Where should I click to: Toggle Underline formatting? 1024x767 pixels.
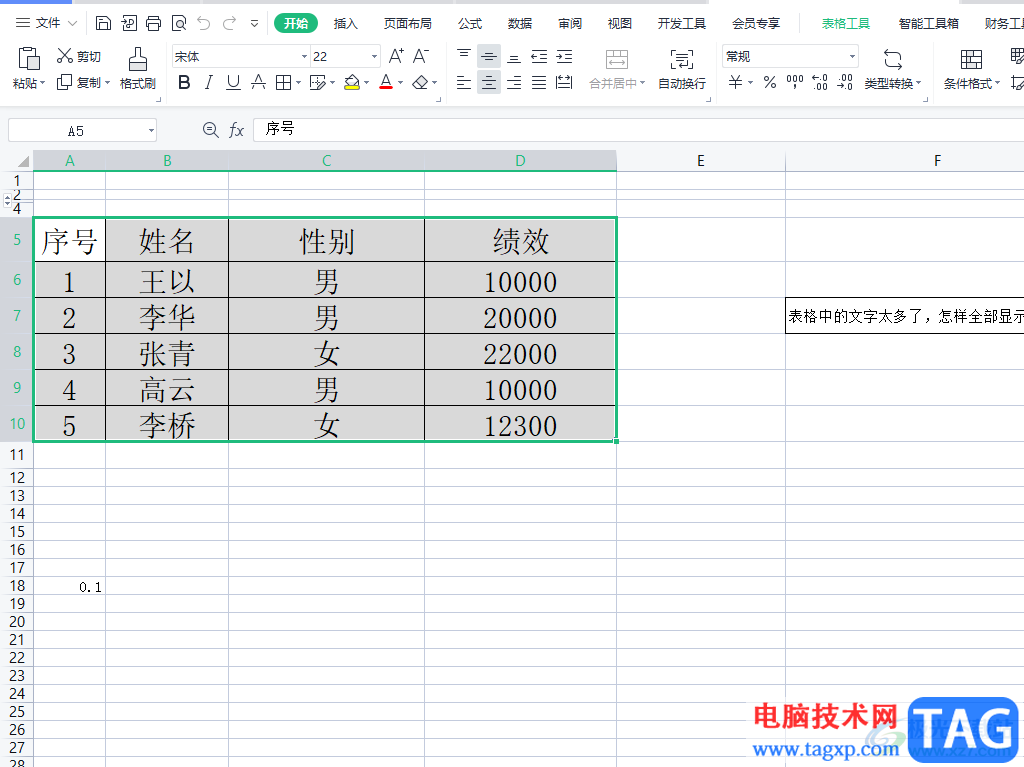(x=233, y=82)
